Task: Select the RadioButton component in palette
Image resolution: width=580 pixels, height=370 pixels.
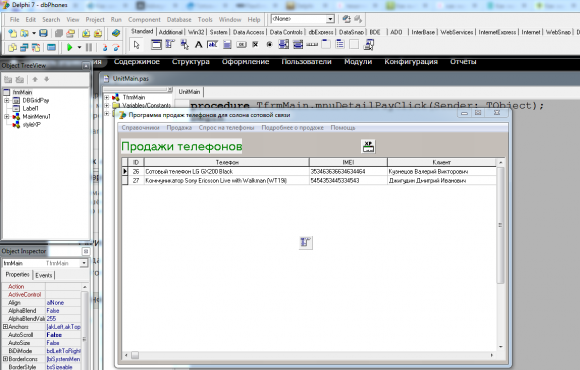Action: (x=269, y=45)
